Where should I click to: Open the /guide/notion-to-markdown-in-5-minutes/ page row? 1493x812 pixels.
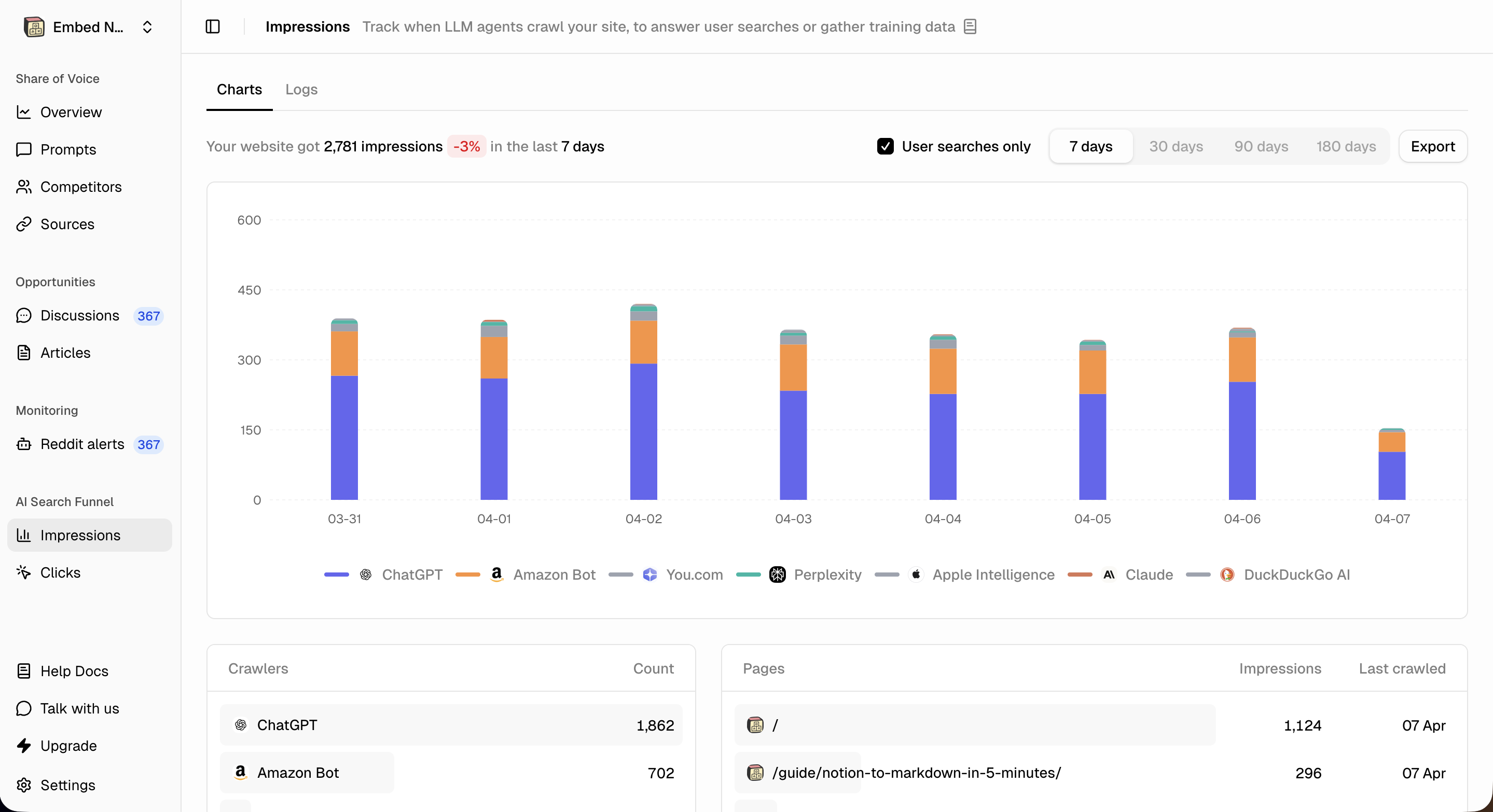click(x=916, y=773)
